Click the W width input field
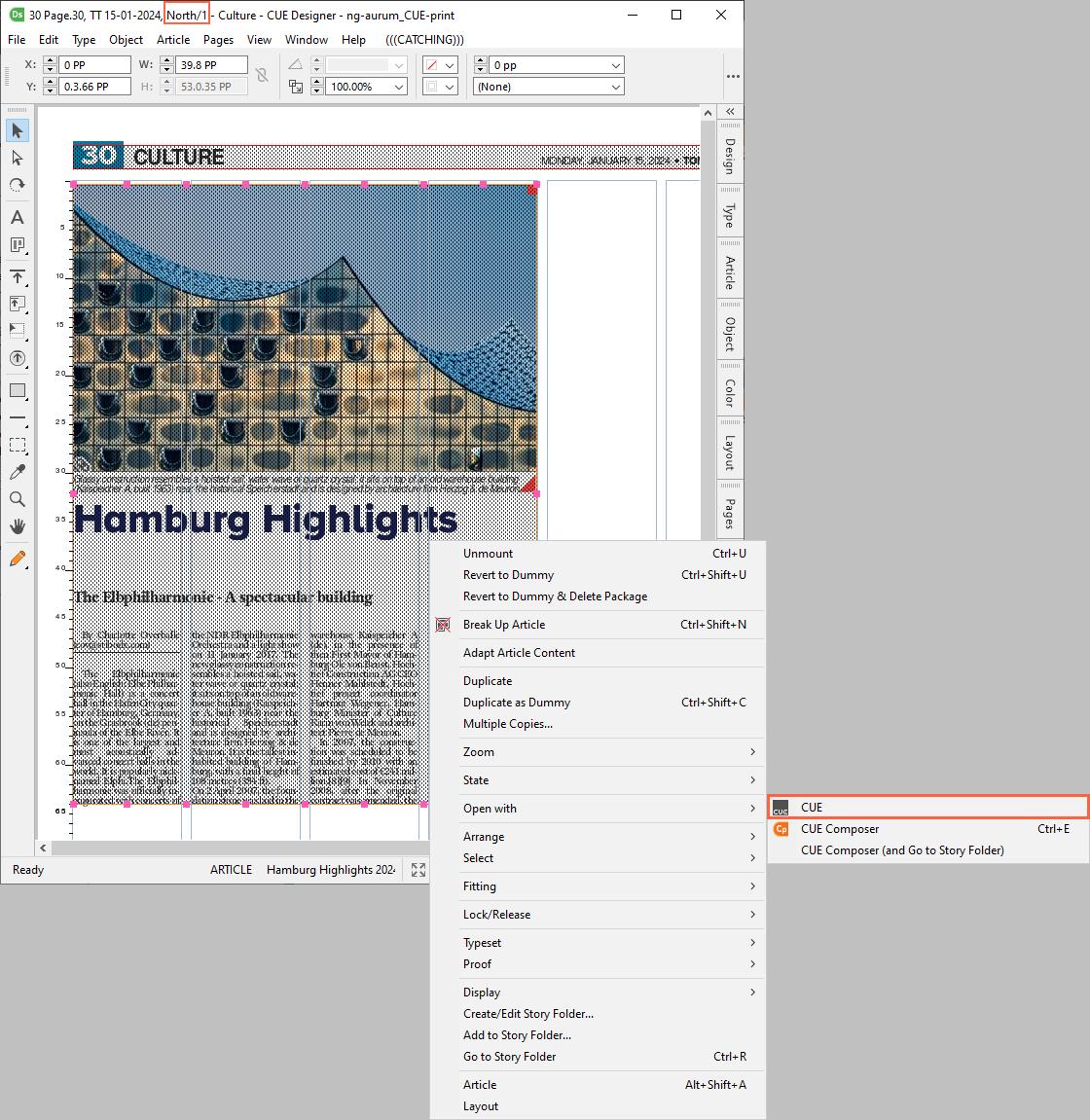 coord(208,65)
